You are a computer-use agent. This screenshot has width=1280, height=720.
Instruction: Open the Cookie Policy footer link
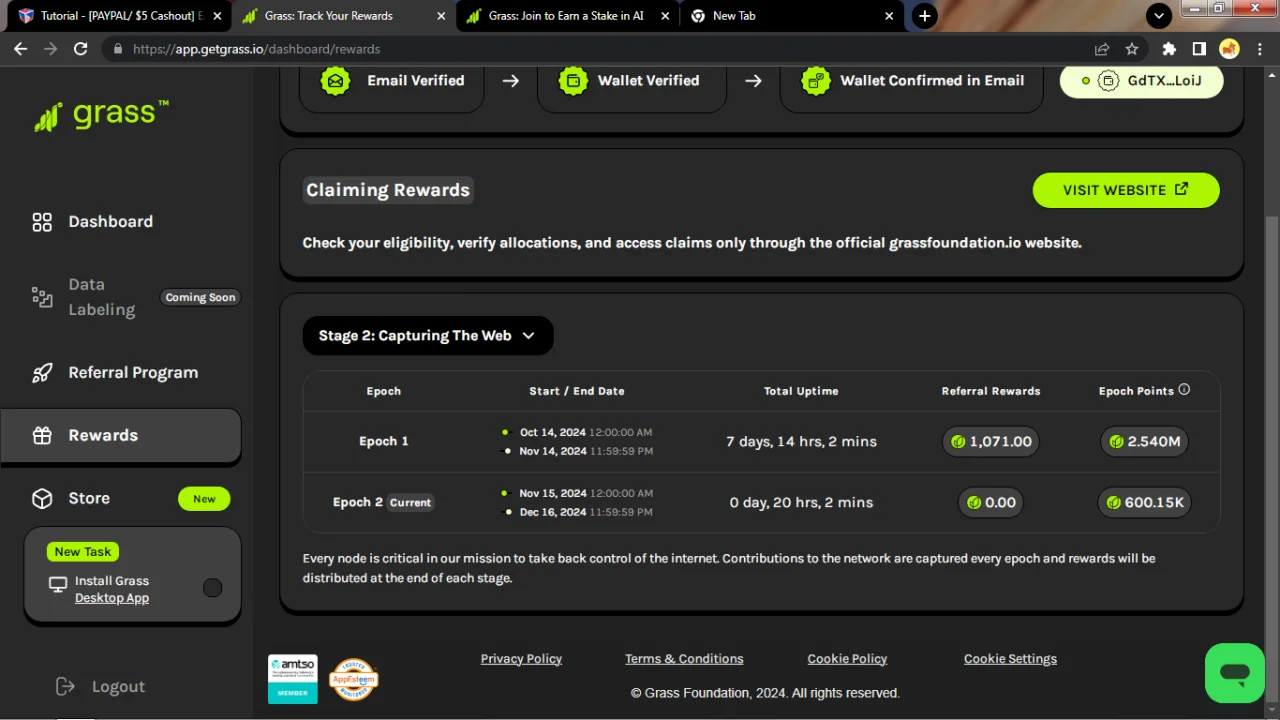pos(847,659)
